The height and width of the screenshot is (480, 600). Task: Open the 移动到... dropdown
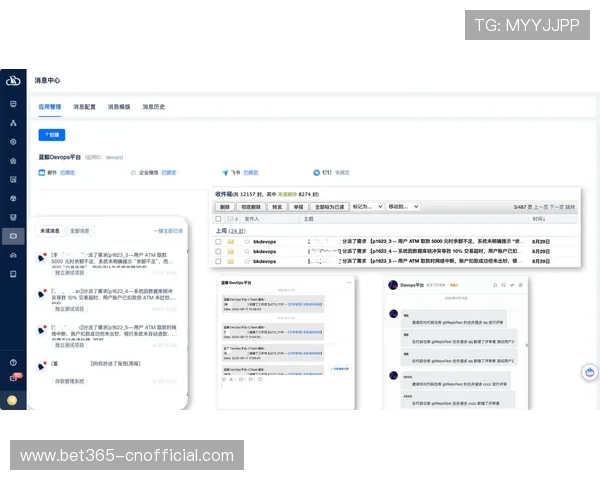click(x=403, y=207)
